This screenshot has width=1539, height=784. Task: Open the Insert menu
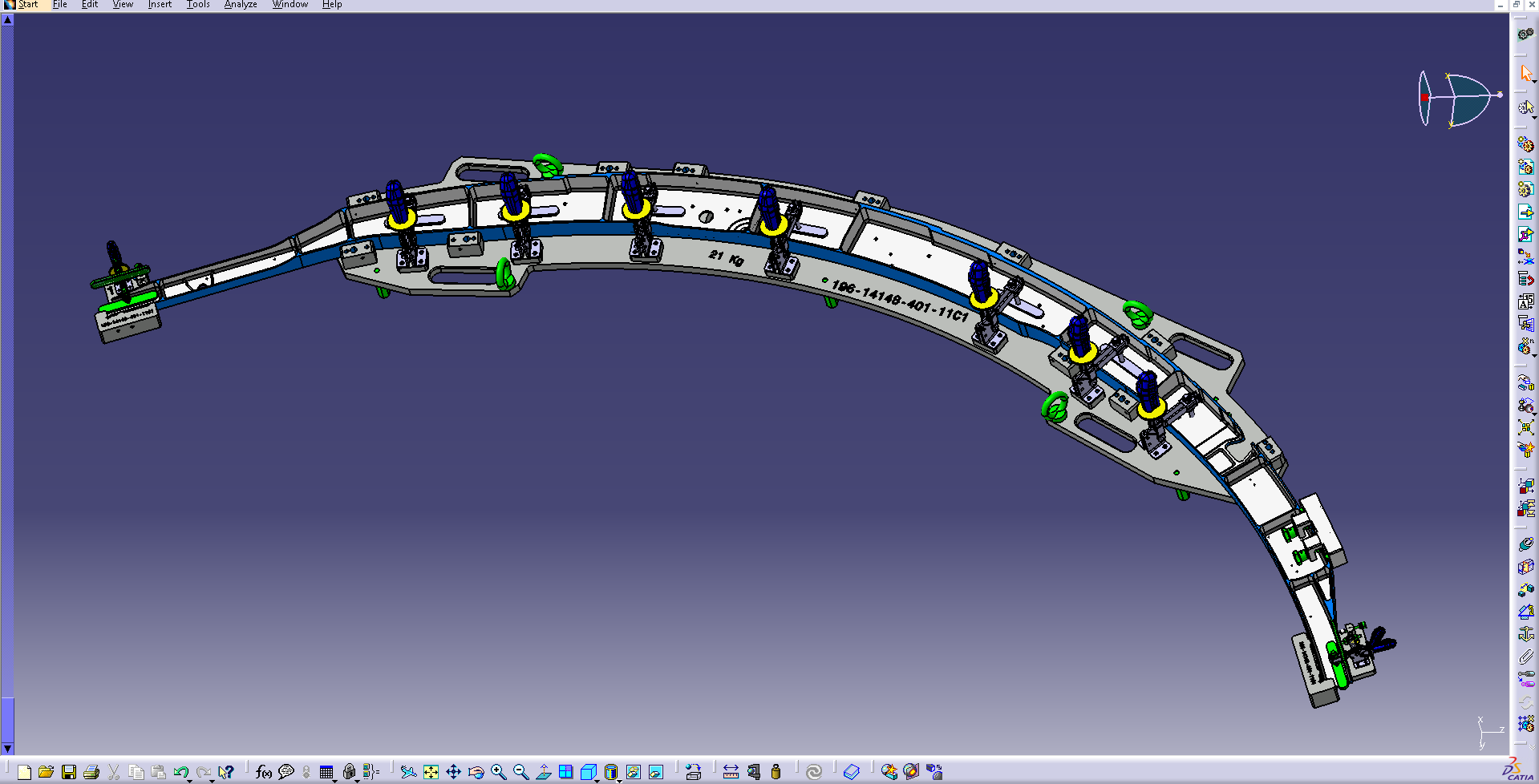(x=160, y=5)
